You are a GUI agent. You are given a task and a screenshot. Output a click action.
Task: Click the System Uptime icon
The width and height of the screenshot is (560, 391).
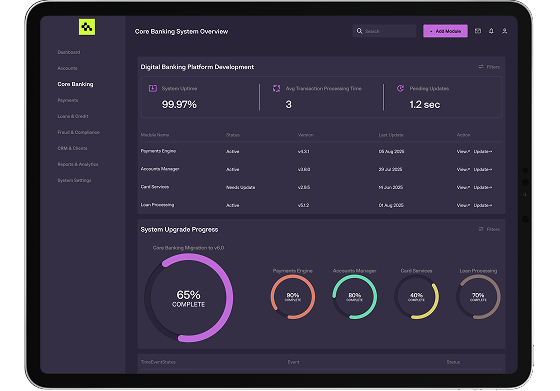[152, 88]
